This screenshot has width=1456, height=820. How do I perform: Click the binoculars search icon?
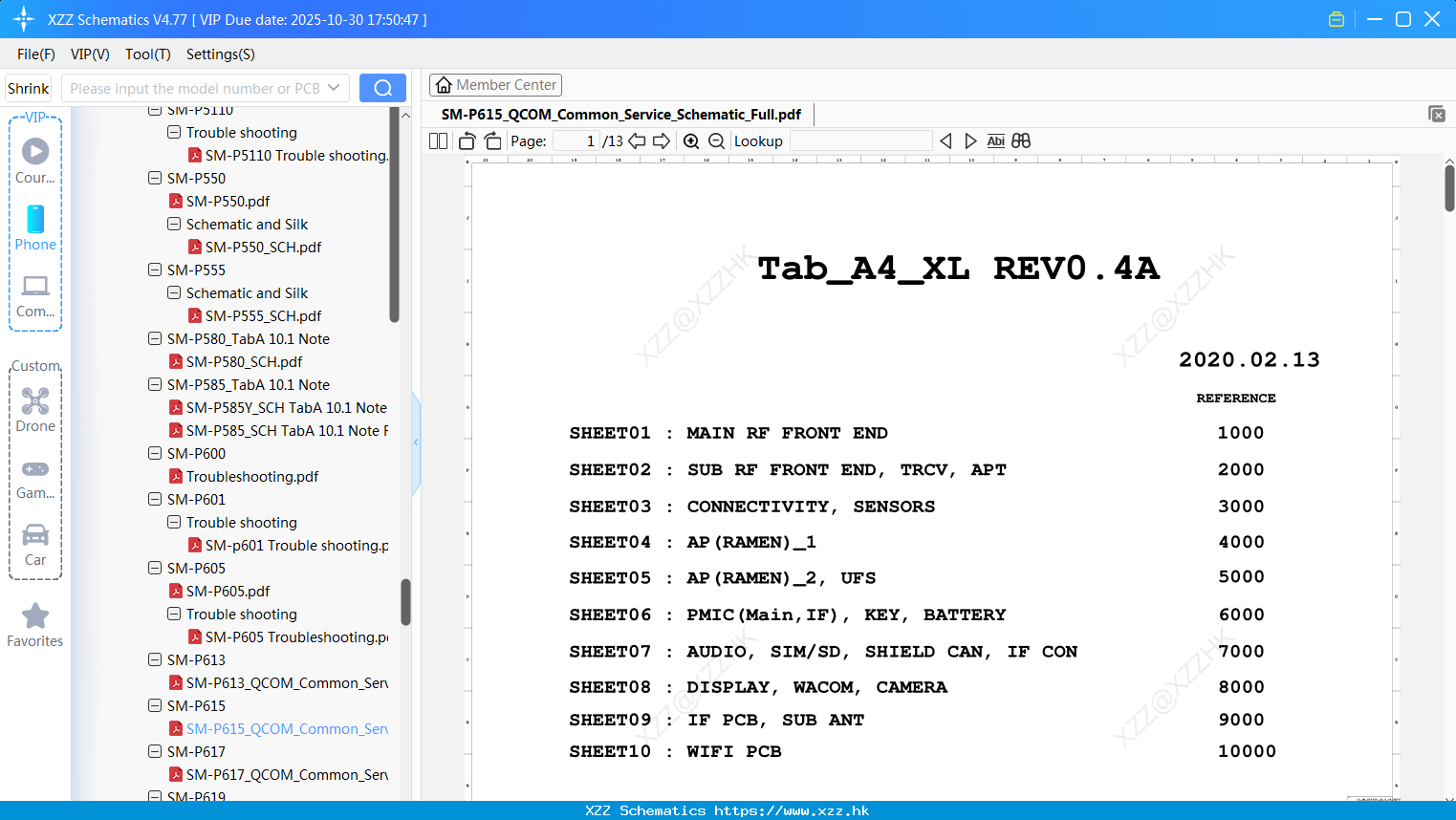(x=1021, y=140)
